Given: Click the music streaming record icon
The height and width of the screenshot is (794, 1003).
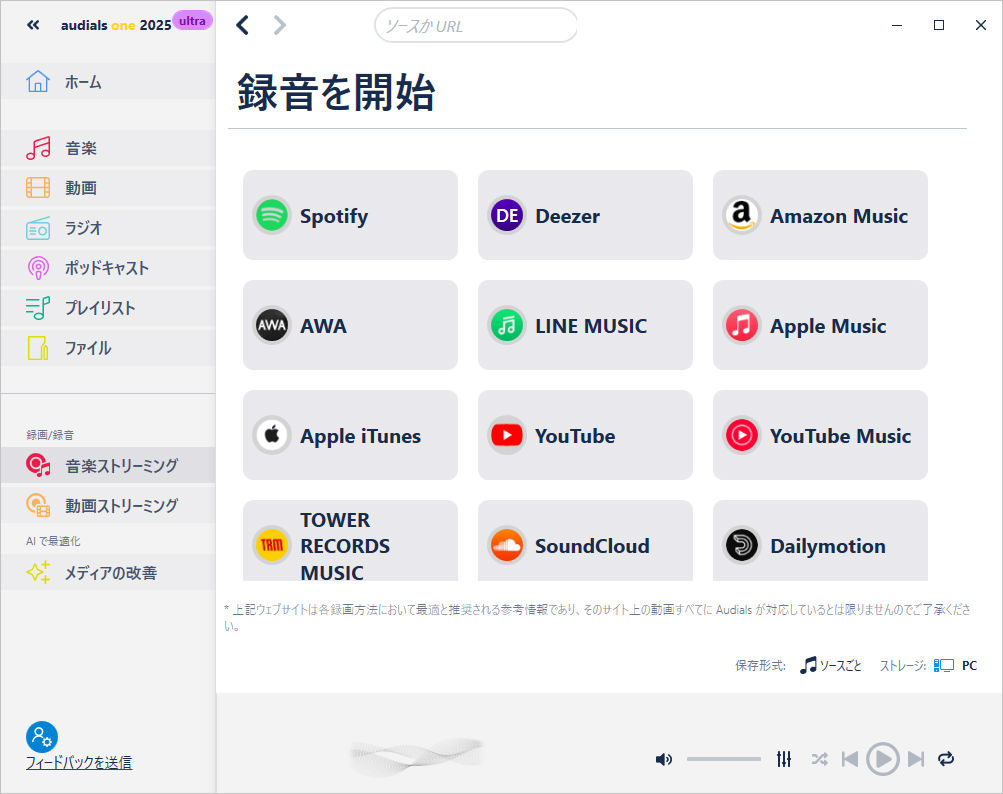Looking at the screenshot, I should click(38, 465).
